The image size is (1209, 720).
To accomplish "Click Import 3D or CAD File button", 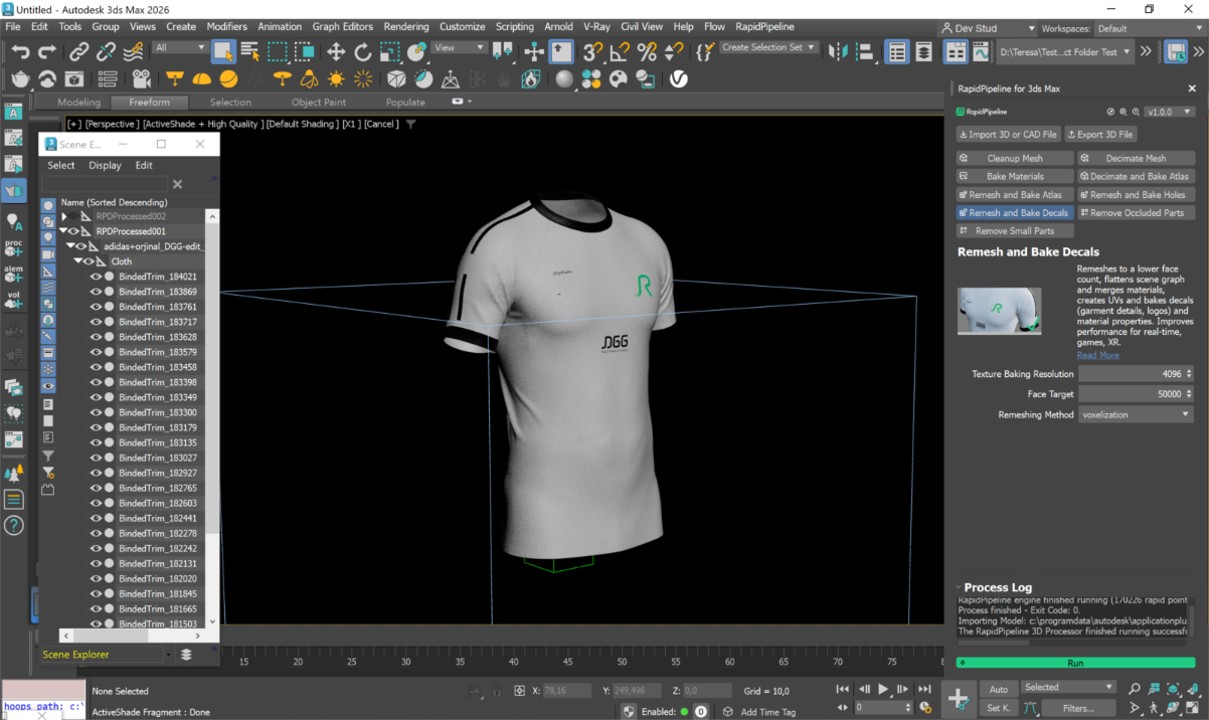I will tap(1008, 134).
